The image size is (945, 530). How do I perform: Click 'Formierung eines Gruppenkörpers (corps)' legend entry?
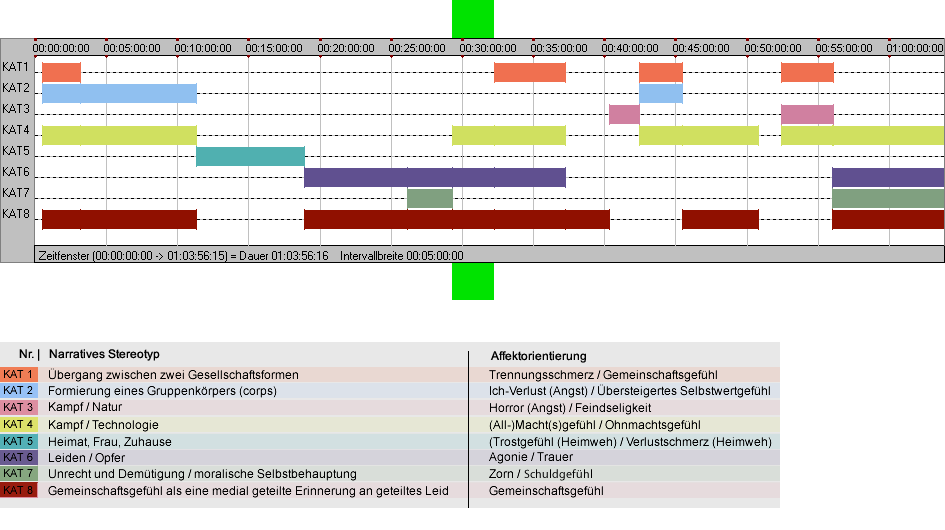(162, 391)
